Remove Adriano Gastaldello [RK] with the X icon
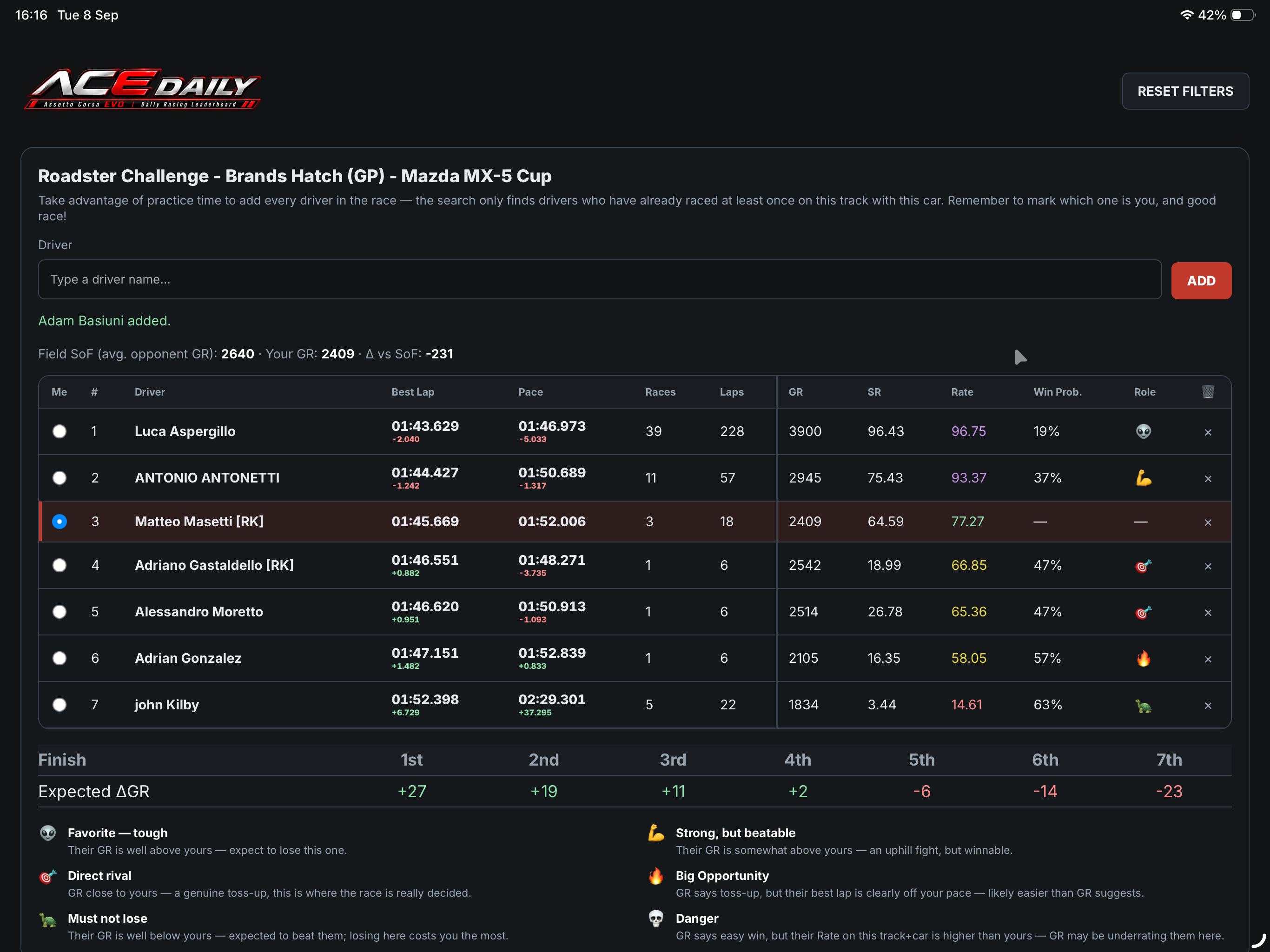1270x952 pixels. point(1207,566)
